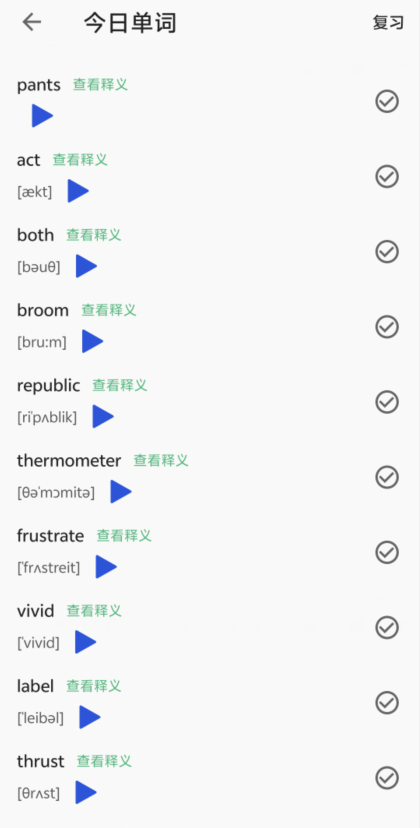Play audio for 'thrust'
Viewport: 420px width, 828px height.
pyautogui.click(x=86, y=793)
